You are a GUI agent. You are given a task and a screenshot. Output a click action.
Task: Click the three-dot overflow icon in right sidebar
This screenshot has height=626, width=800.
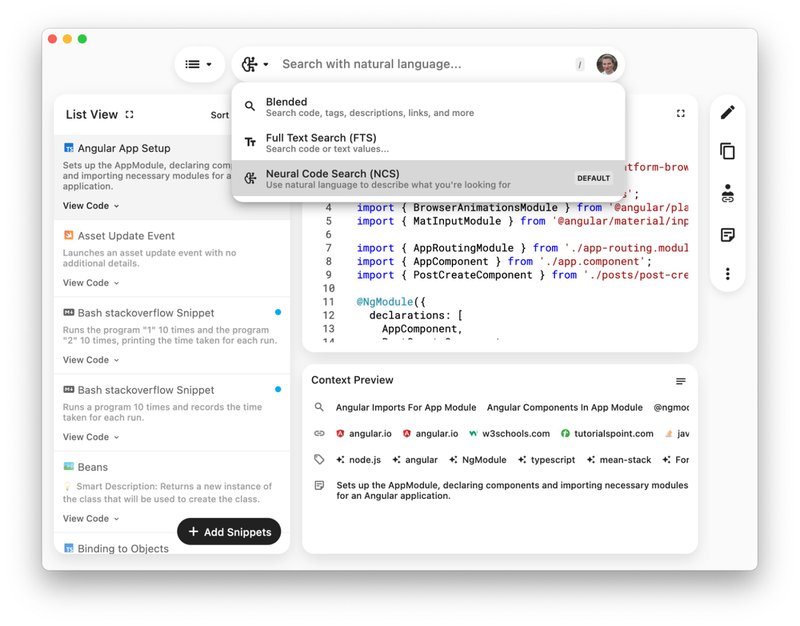(728, 273)
